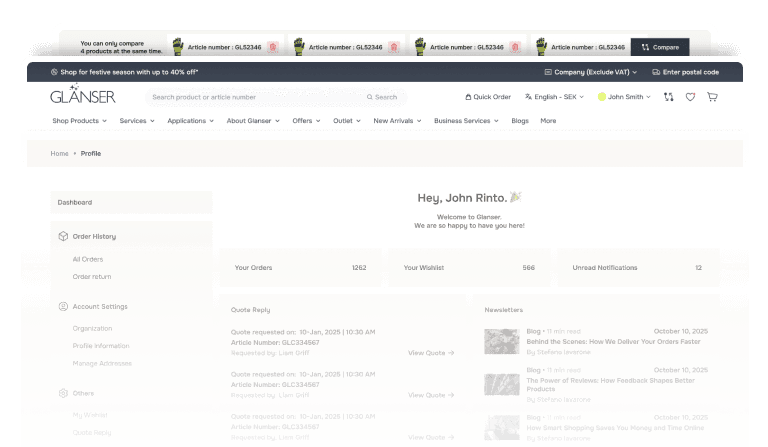Click the Order History box icon
Image resolution: width=768 pixels, height=447 pixels.
(x=63, y=236)
